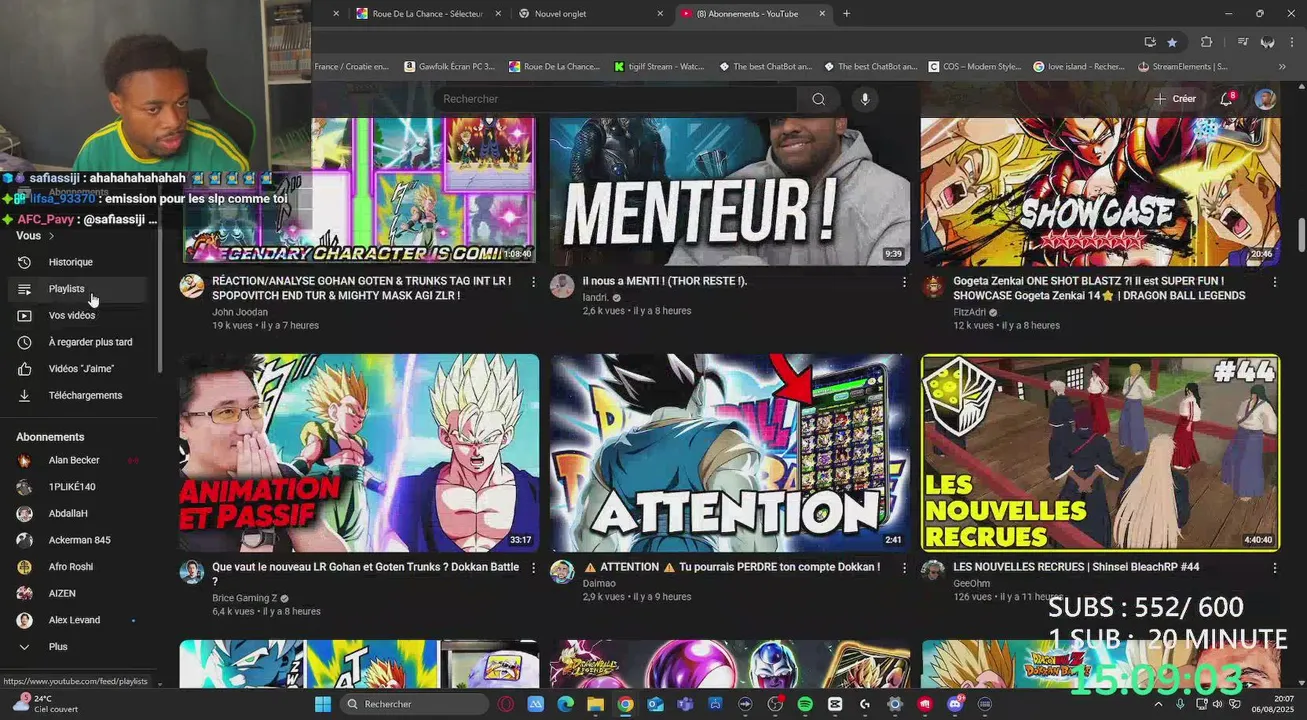
Task: Play the ANIMATION ET PASSIF thumbnail
Action: [359, 452]
